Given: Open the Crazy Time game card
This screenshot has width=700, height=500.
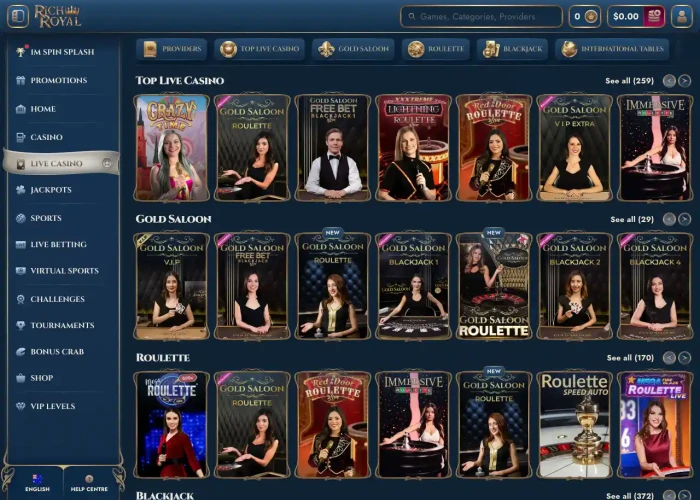Looking at the screenshot, I should click(x=171, y=148).
